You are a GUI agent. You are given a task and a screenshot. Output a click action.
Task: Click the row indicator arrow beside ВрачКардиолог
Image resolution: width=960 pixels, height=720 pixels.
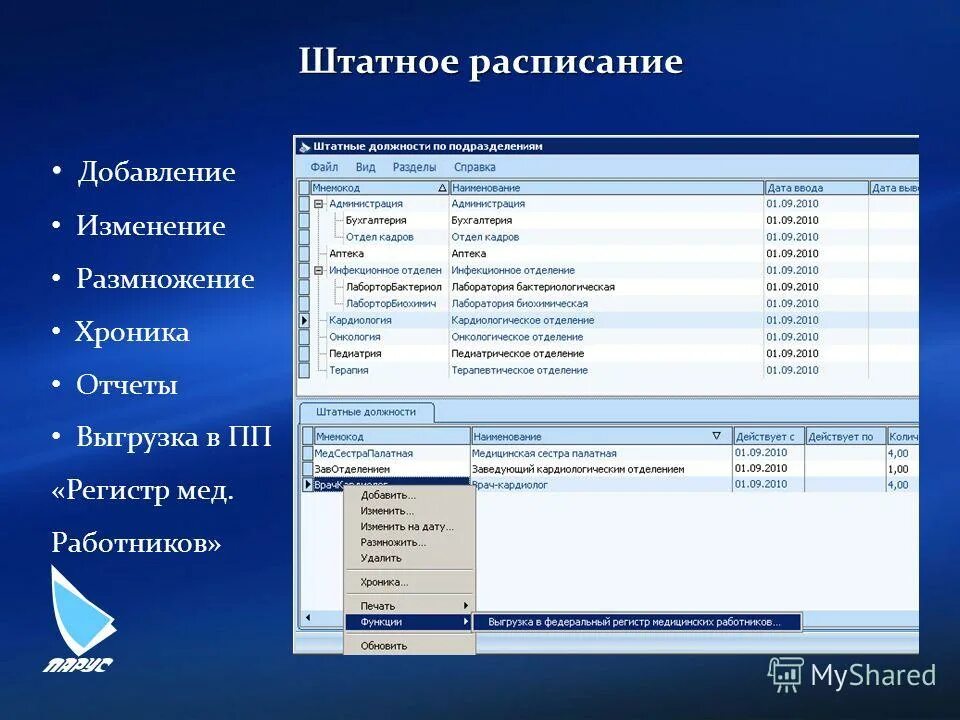pos(307,485)
